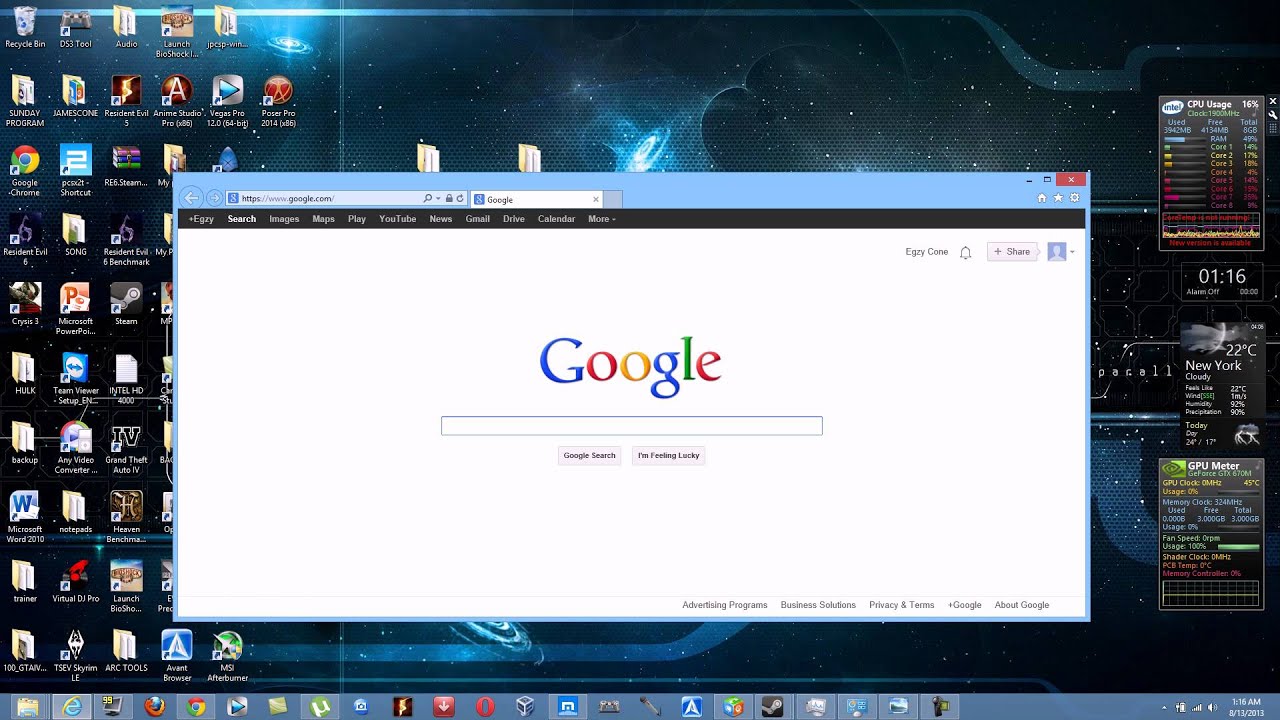Viewport: 1280px width, 720px height.
Task: Open the +Egzy link in the Google bar
Action: (201, 219)
